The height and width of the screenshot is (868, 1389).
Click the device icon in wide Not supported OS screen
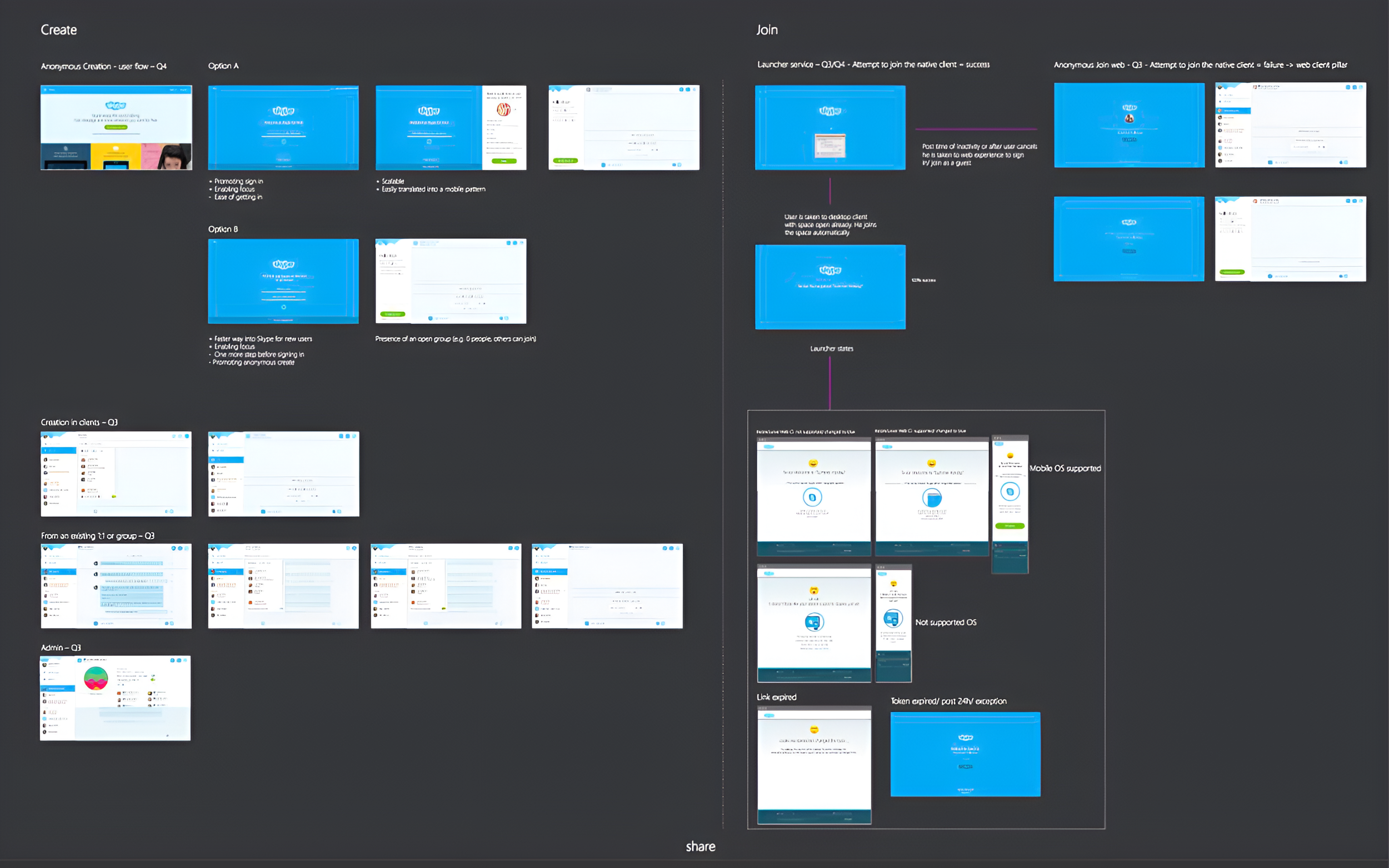tap(813, 622)
